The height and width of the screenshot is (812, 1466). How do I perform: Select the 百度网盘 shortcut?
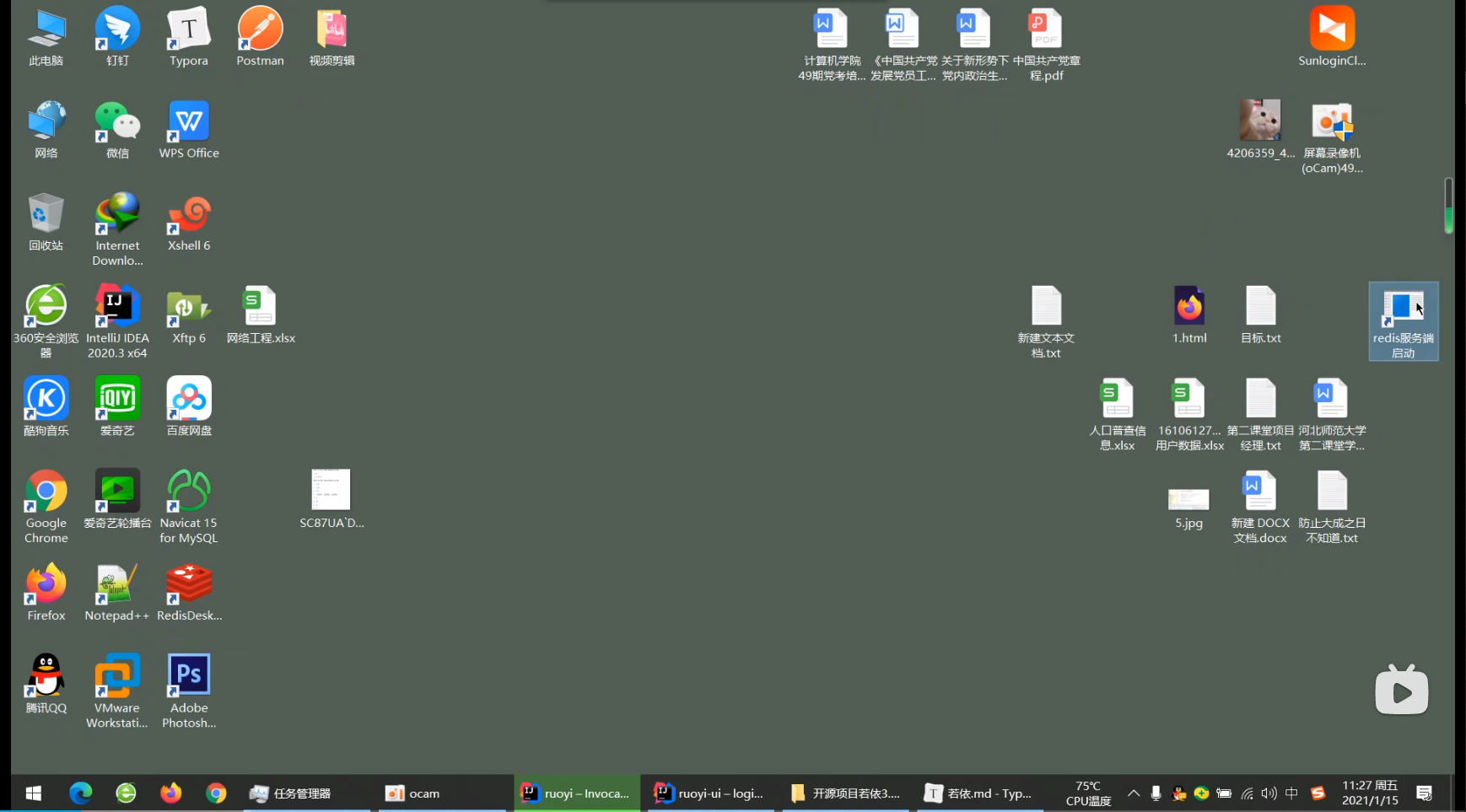tap(189, 407)
